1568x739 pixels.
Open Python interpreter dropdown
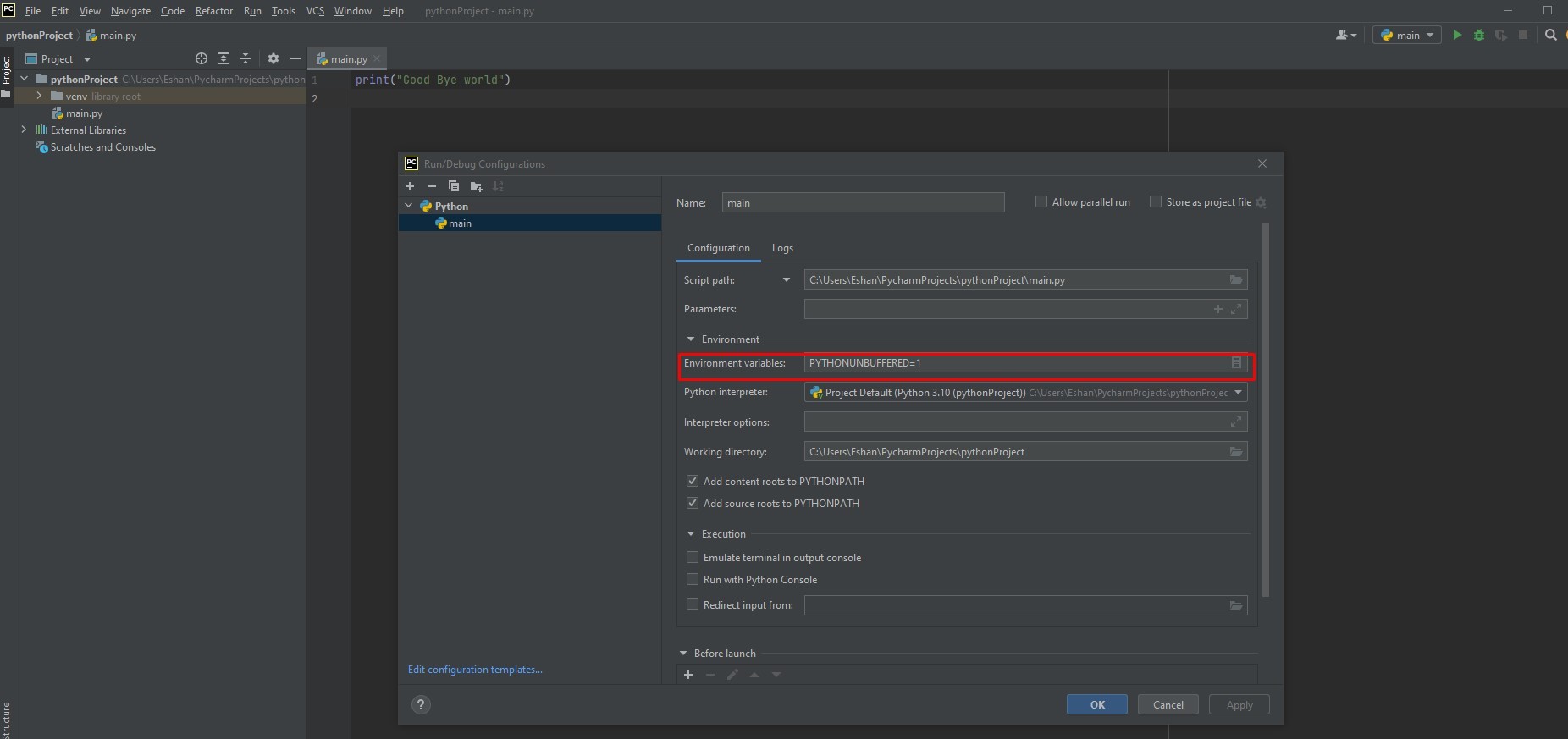[1239, 393]
